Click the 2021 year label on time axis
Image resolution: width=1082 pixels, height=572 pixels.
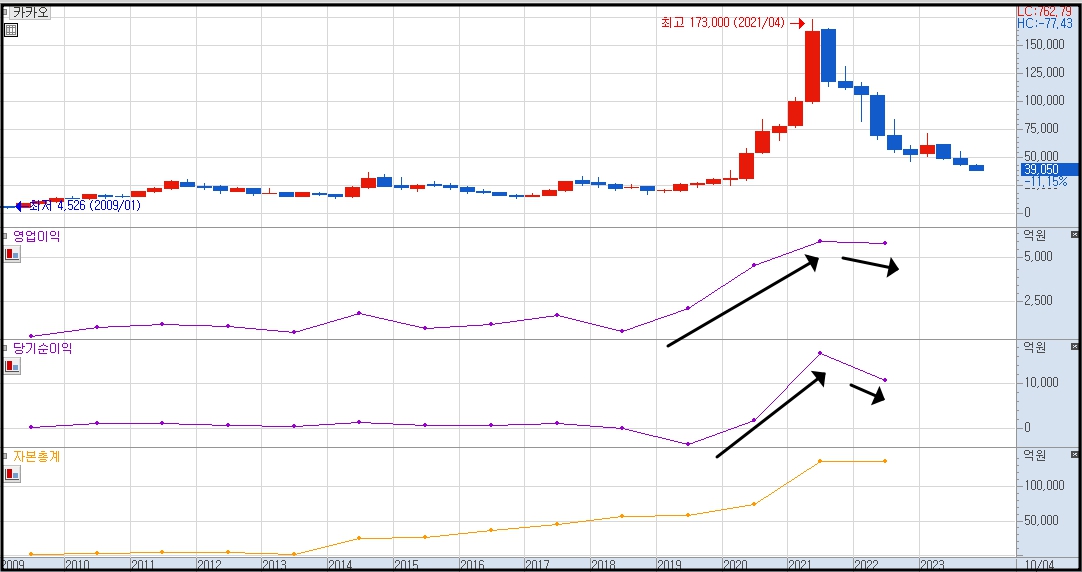tap(801, 564)
